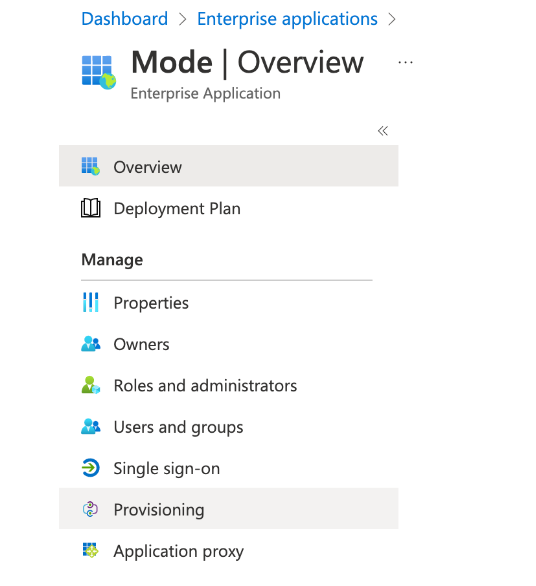536x586 pixels.
Task: Click the Deployment Plan book icon
Action: tap(90, 208)
